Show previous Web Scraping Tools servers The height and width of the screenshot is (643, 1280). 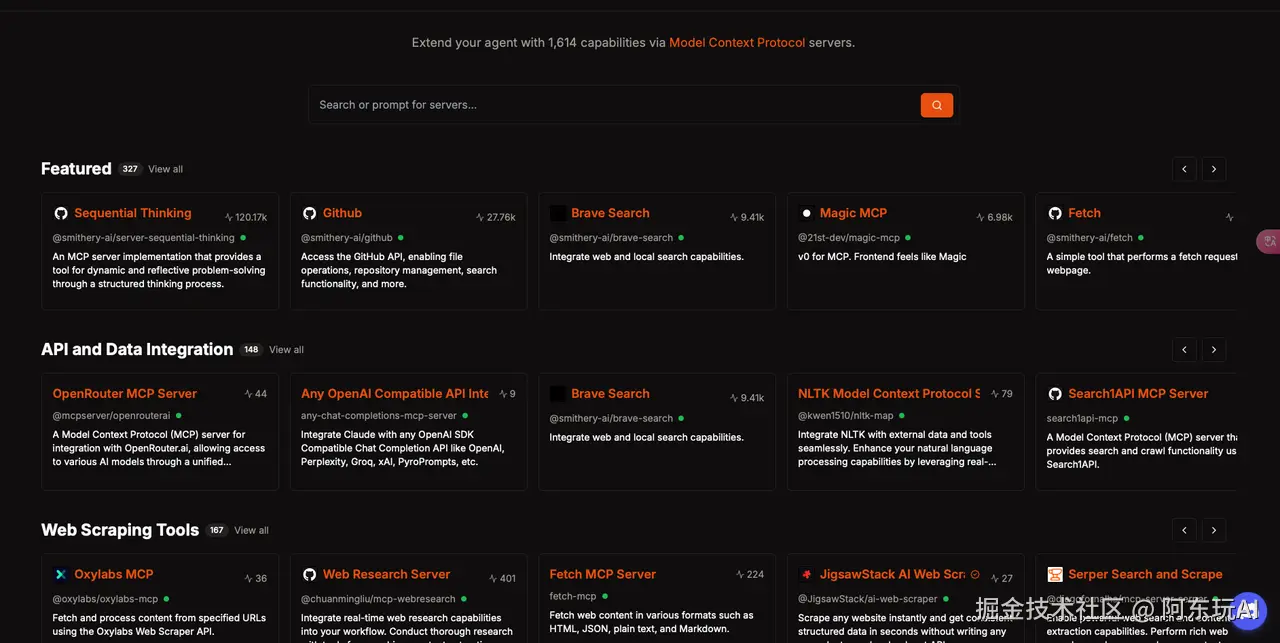click(1184, 530)
